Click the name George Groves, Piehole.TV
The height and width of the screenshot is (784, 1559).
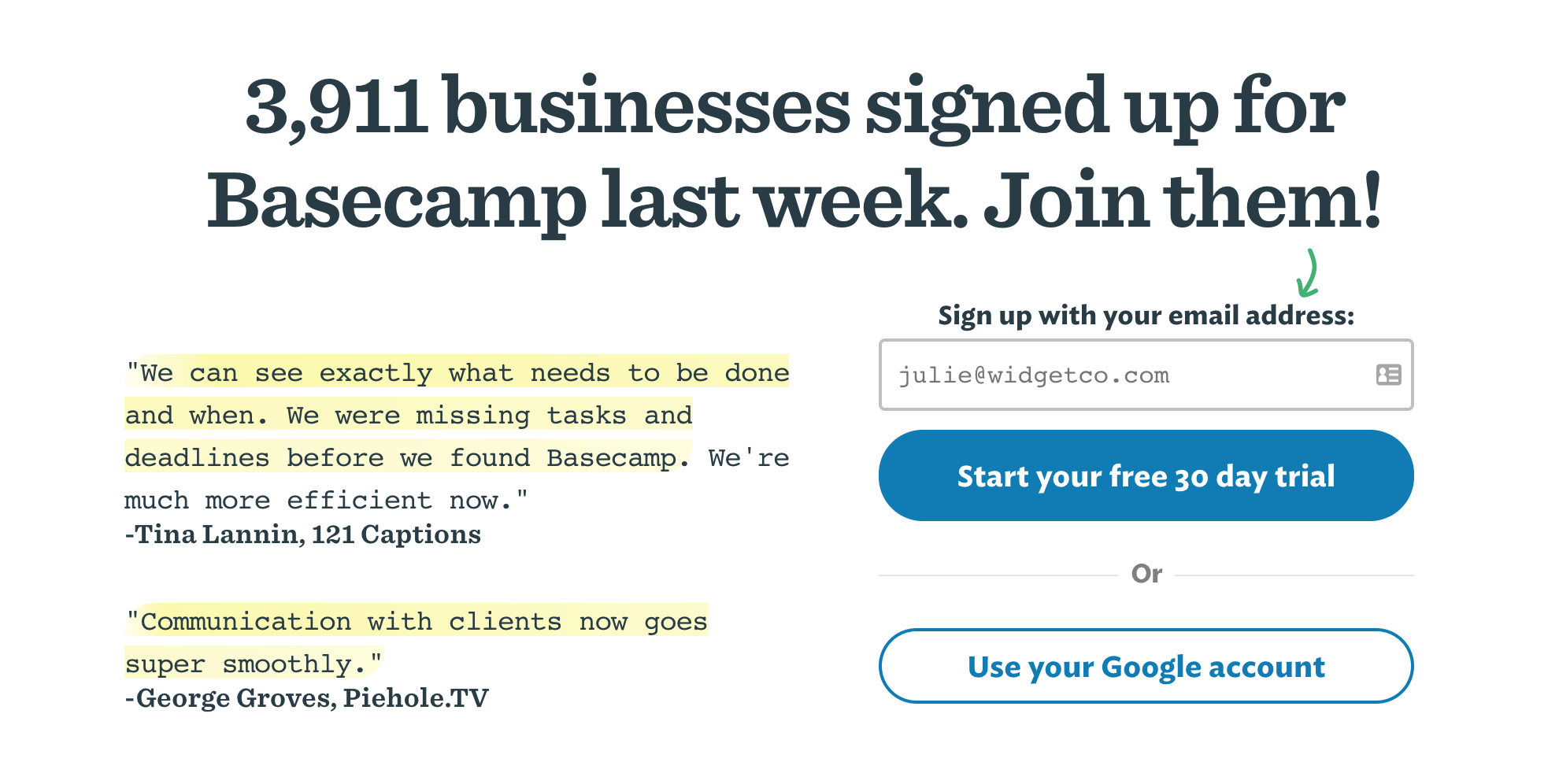(x=307, y=698)
